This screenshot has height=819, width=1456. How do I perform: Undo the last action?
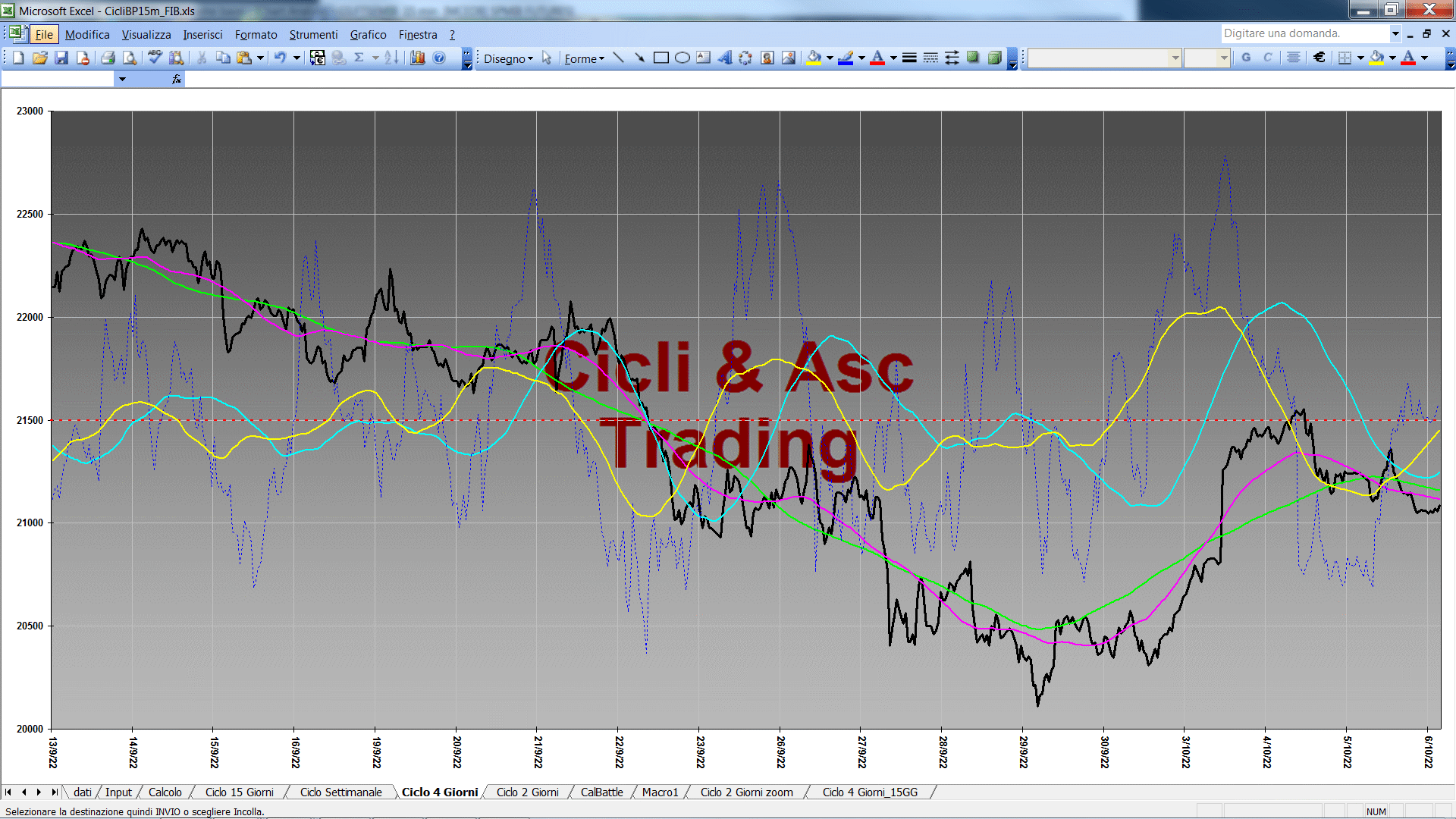pyautogui.click(x=280, y=58)
